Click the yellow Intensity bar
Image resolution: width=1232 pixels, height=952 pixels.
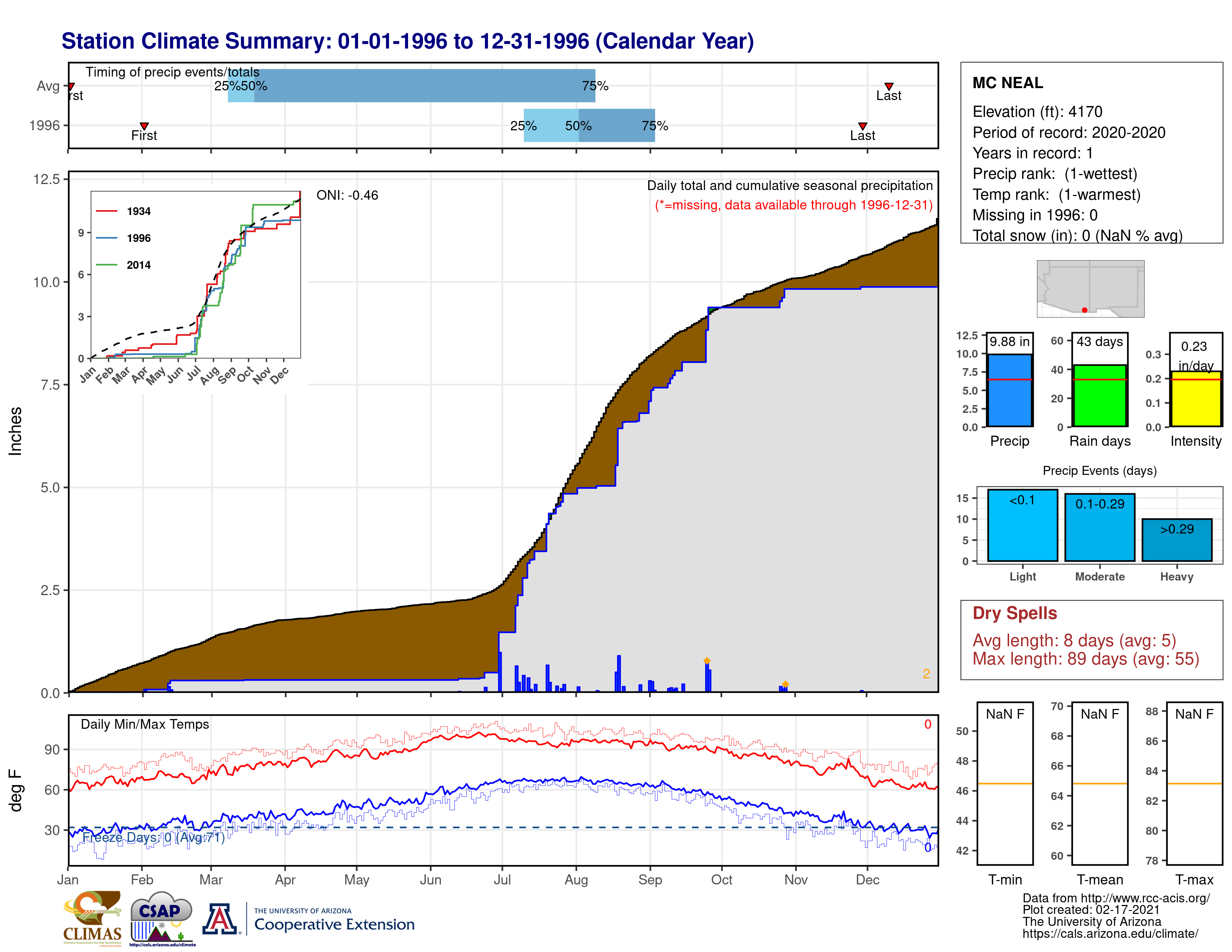pos(1195,399)
